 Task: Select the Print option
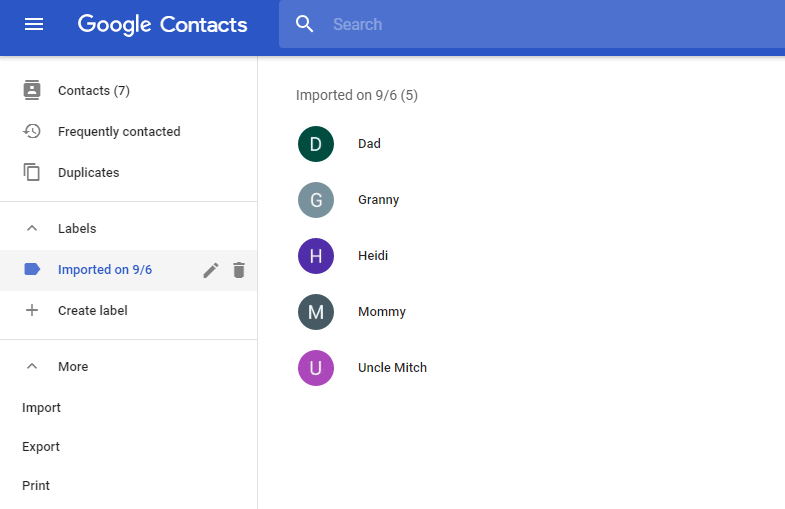click(36, 486)
